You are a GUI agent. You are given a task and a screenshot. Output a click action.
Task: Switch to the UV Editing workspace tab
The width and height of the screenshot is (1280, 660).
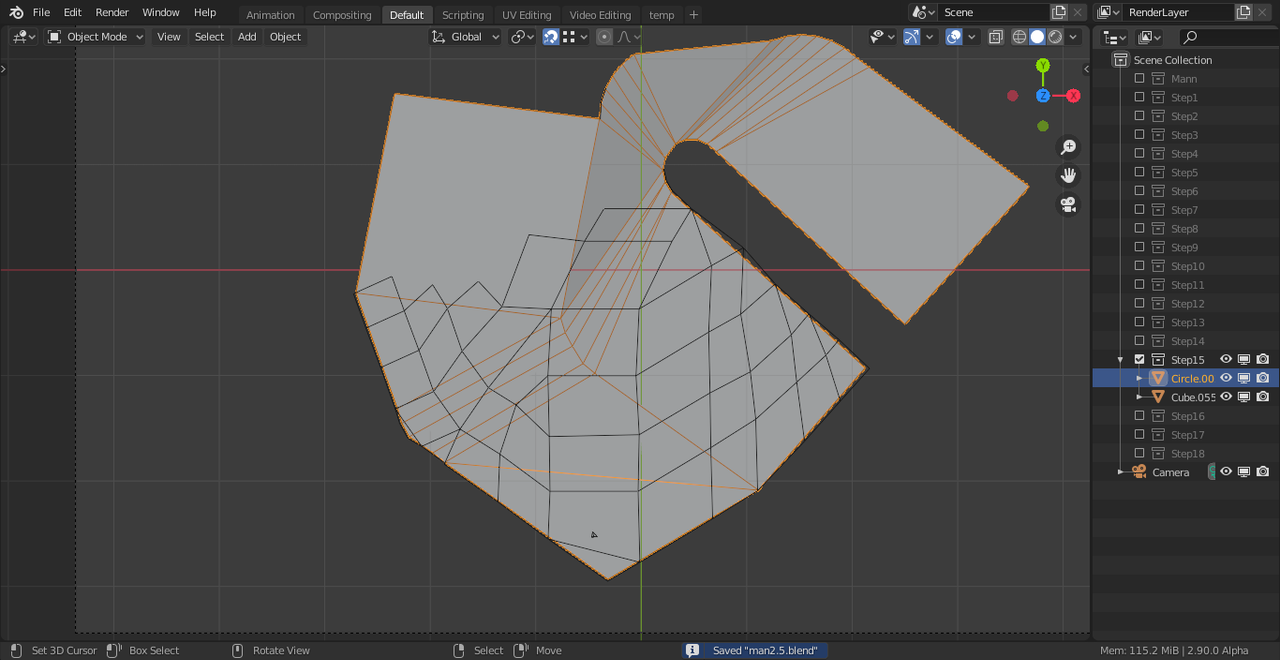pyautogui.click(x=527, y=15)
